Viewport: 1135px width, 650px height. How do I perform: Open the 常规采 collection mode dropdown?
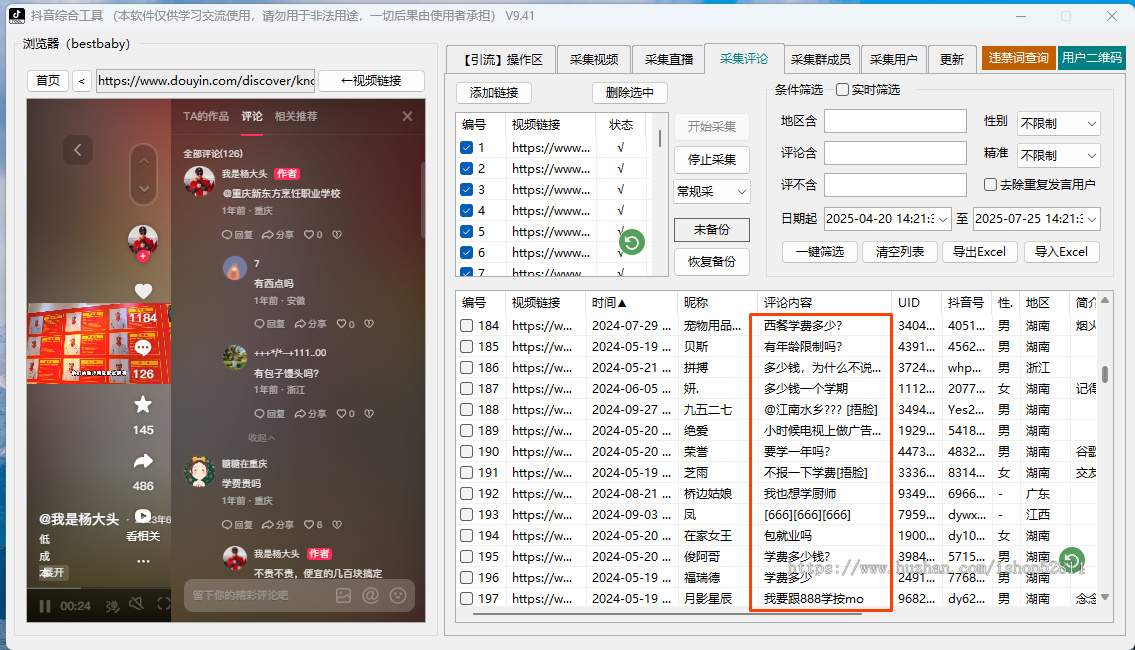tap(712, 192)
